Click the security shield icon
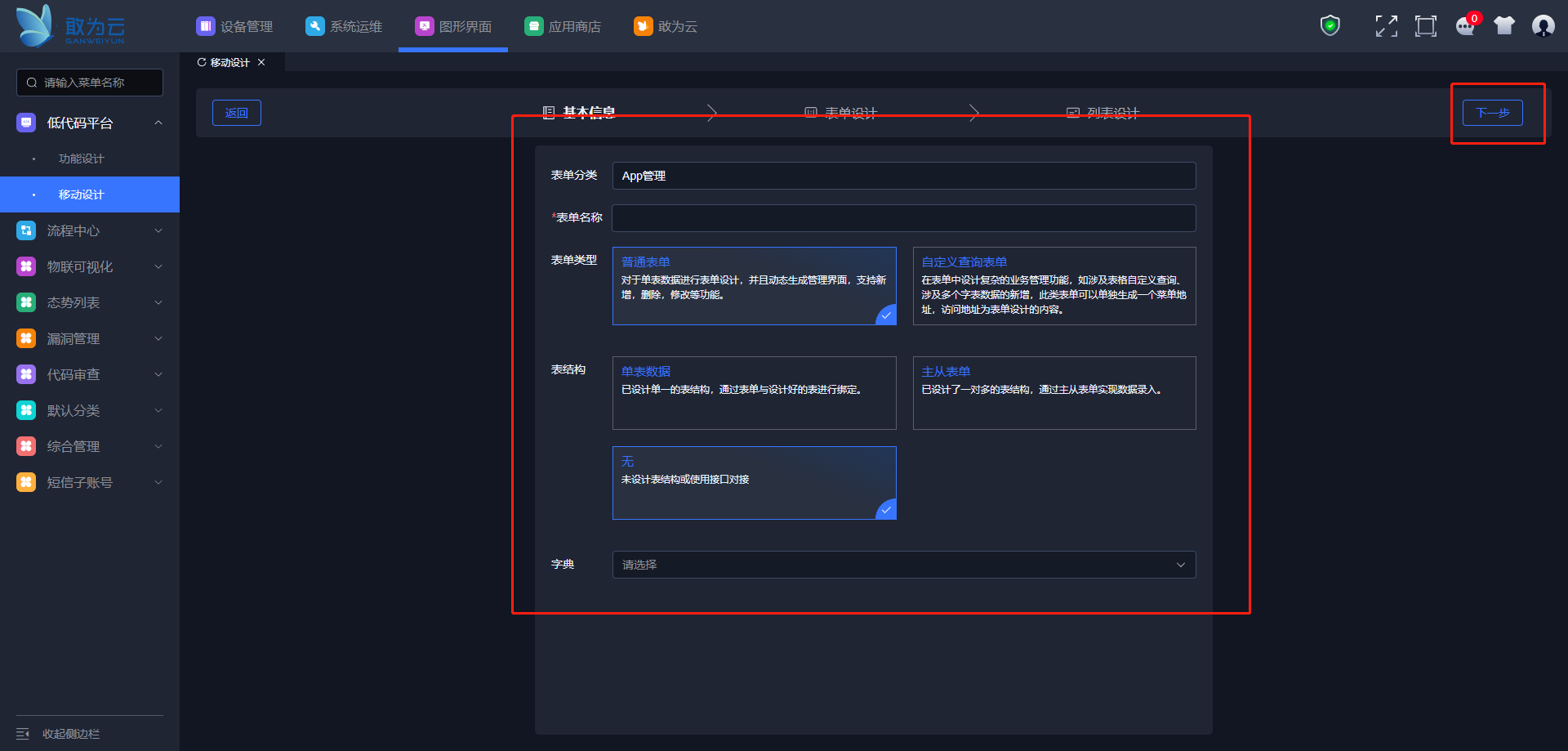1568x751 pixels. (1330, 26)
